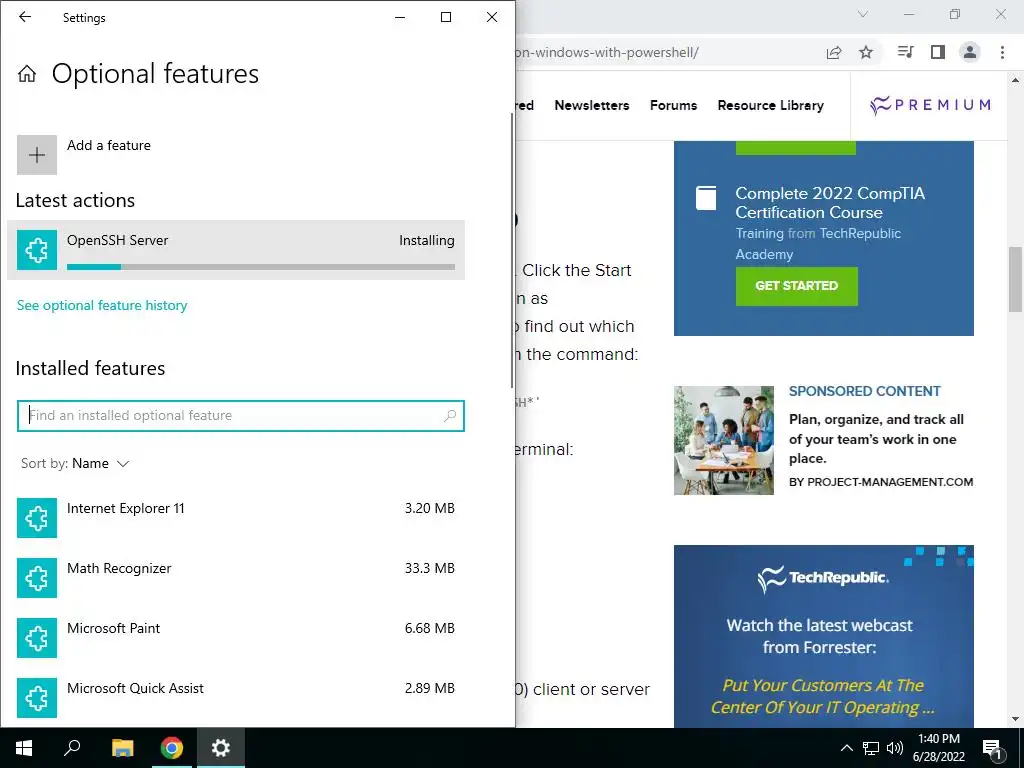Click the Microsoft Quick Assist feature icon
1024x768 pixels.
37,698
